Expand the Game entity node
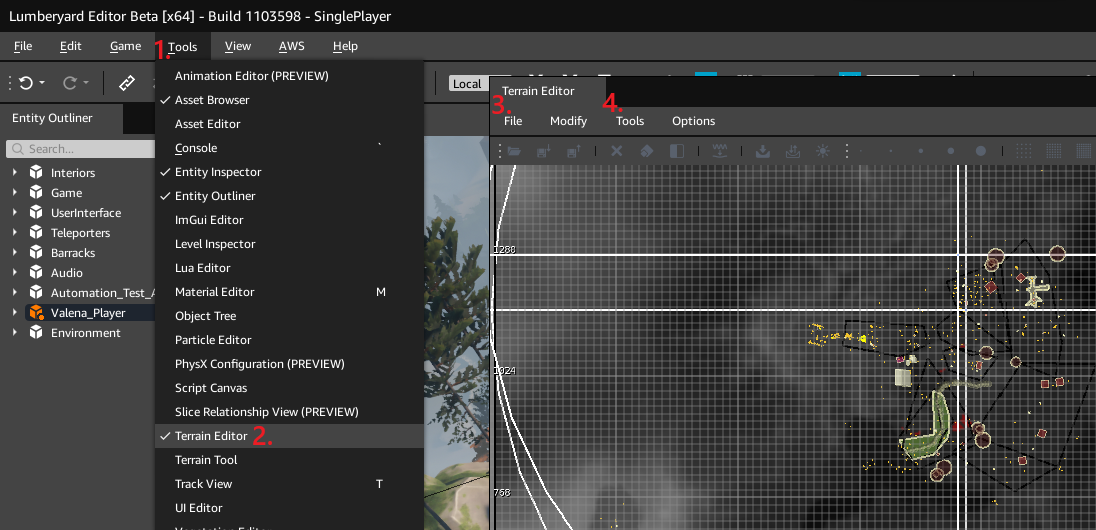Screen dimensions: 1096x530 [15, 192]
